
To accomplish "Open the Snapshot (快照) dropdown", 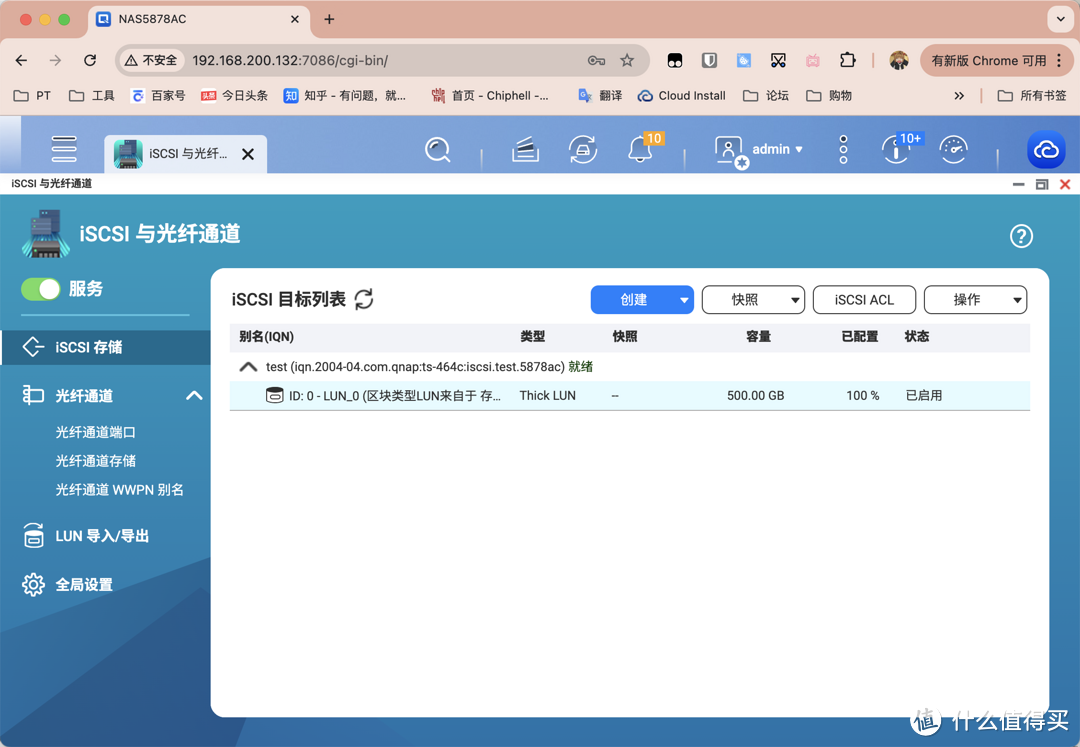I will click(753, 300).
